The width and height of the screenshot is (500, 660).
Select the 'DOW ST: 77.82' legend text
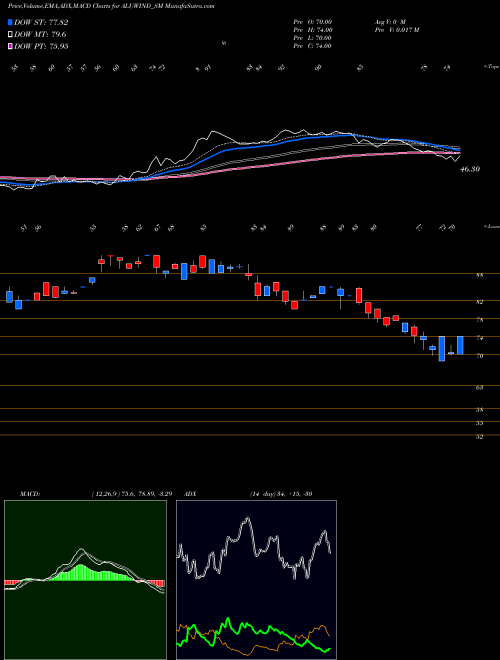pos(41,22)
